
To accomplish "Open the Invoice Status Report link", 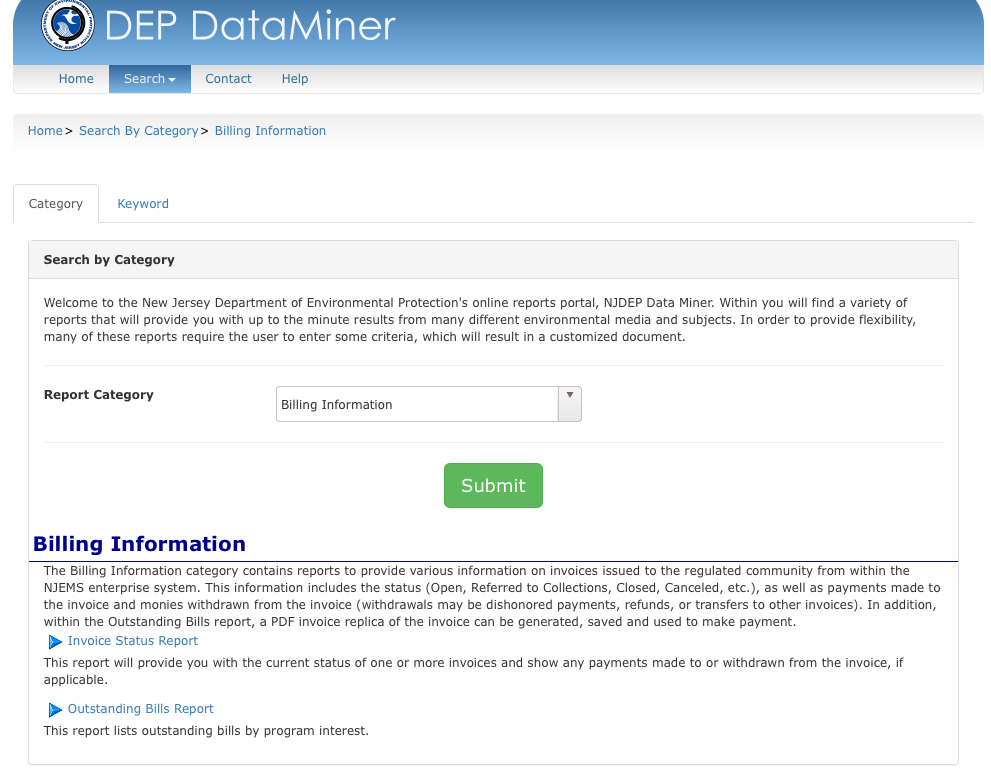I will [x=133, y=641].
